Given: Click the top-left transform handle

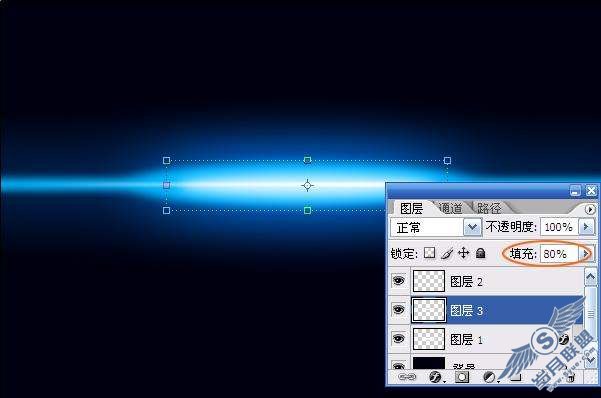Looking at the screenshot, I should 166,160.
